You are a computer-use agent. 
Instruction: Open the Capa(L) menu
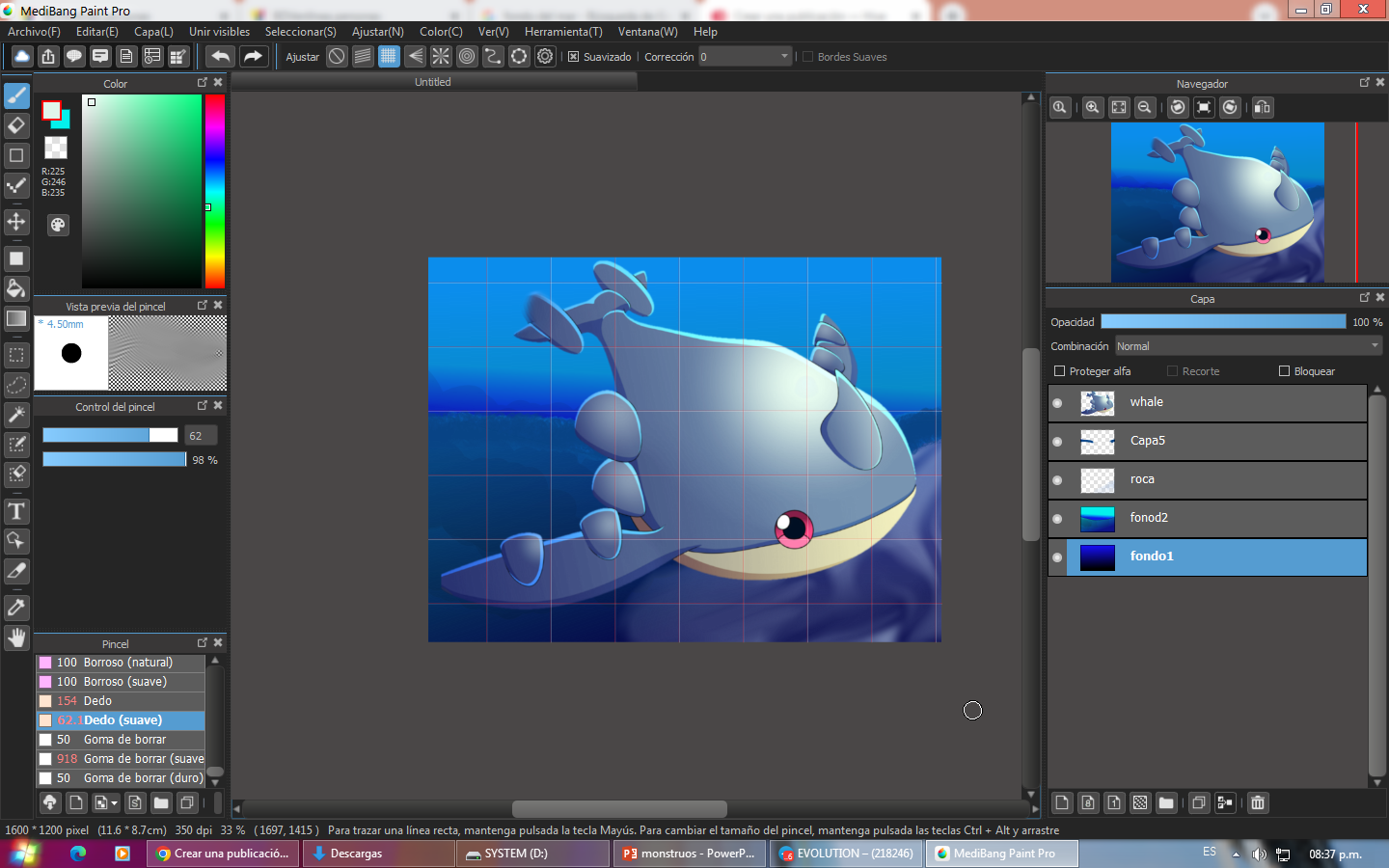point(153,32)
